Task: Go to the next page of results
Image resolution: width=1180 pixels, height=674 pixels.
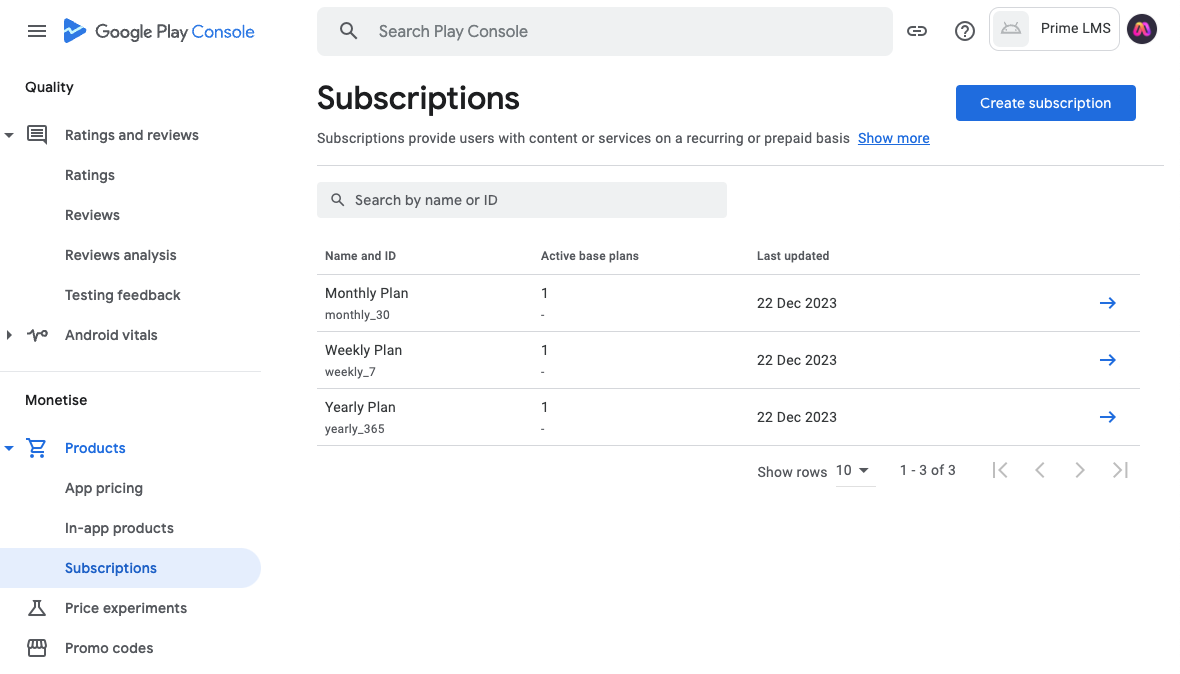Action: 1079,470
